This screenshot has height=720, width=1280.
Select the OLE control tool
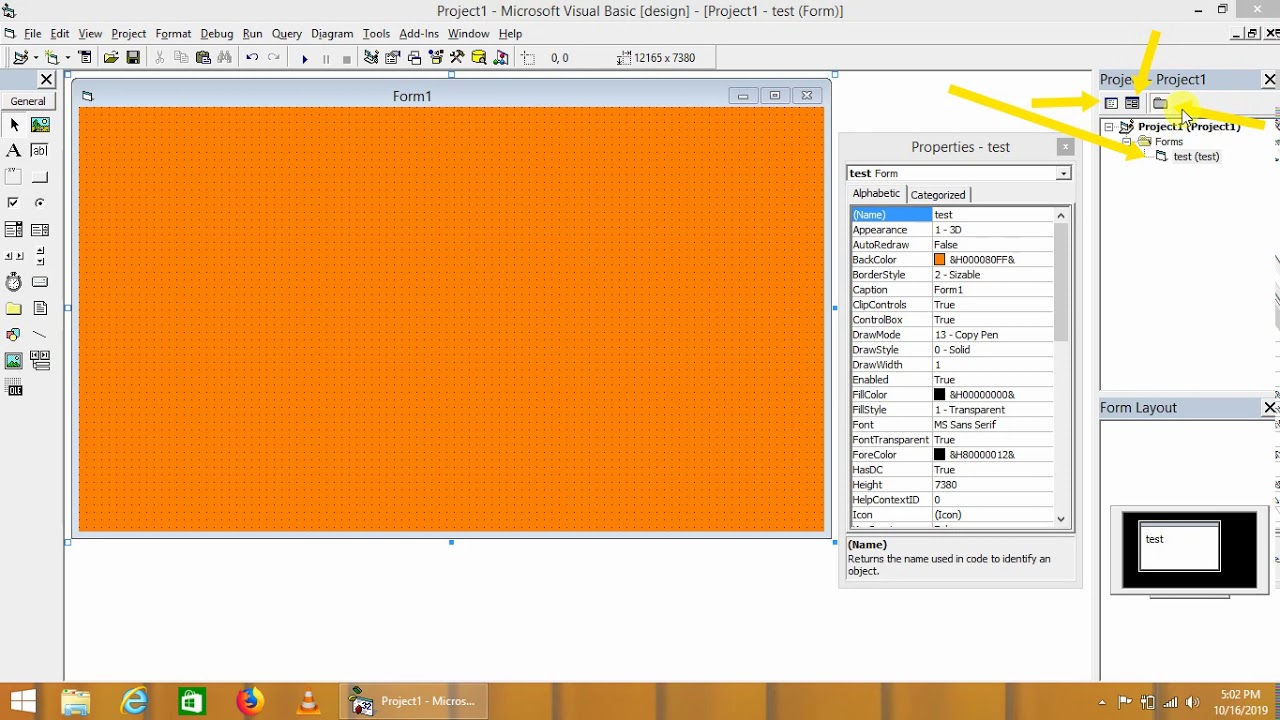click(14, 388)
